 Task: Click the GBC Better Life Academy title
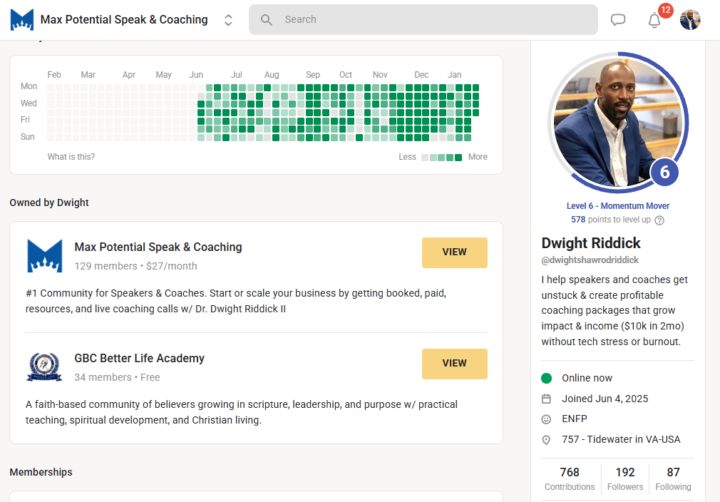coord(139,358)
